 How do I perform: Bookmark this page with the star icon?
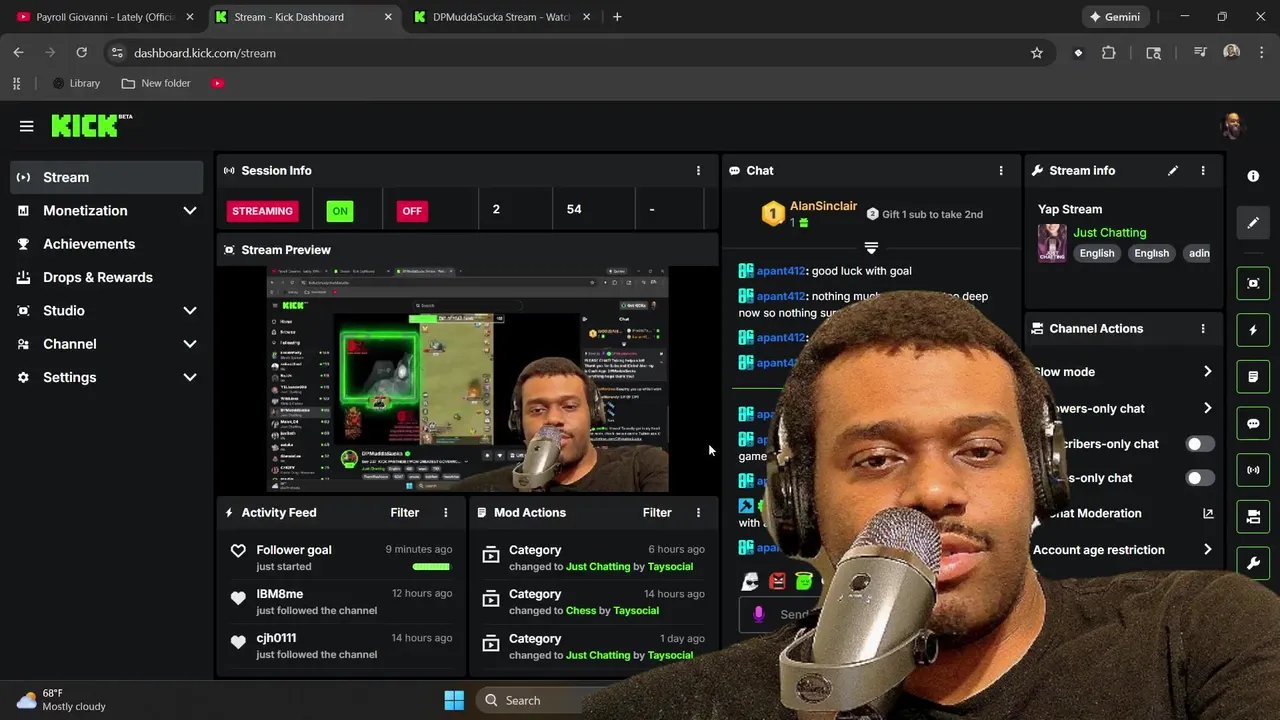click(x=1037, y=53)
